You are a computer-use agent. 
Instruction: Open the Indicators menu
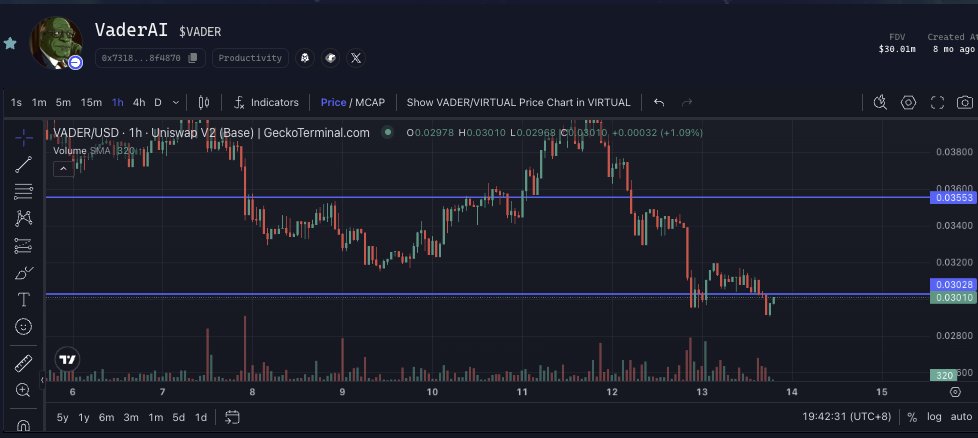pyautogui.click(x=266, y=102)
